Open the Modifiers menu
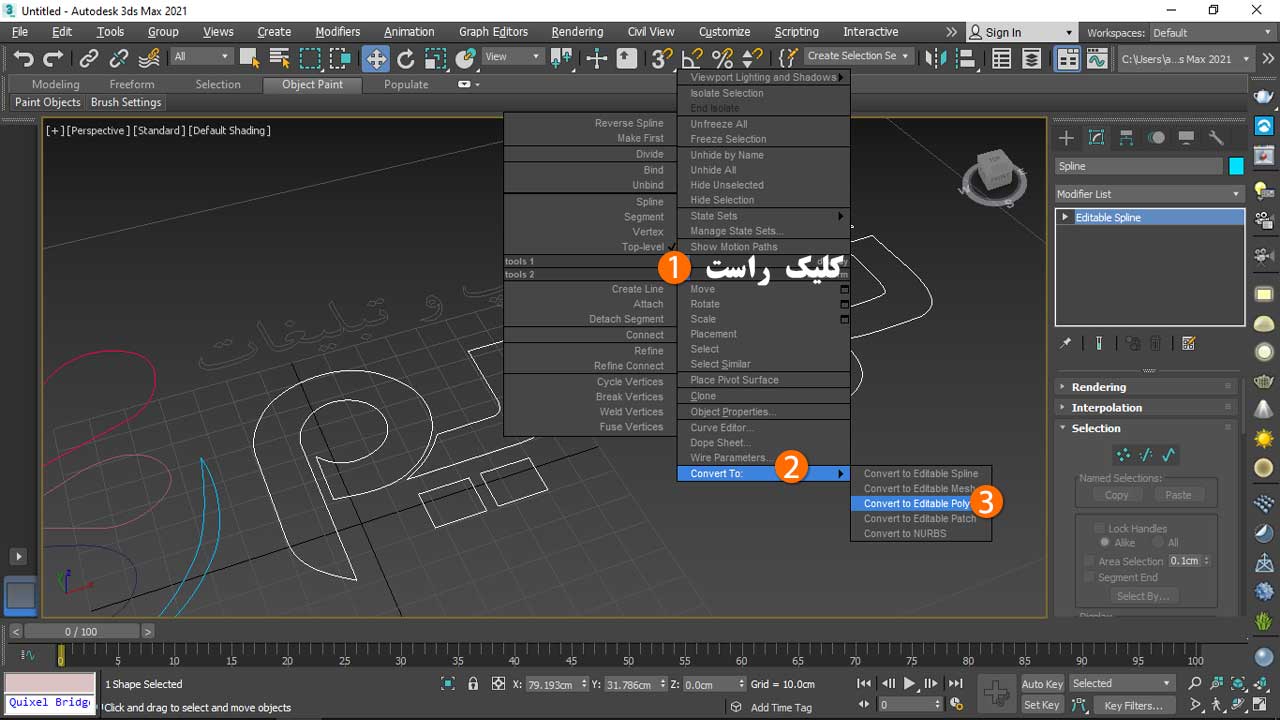This screenshot has height=720, width=1280. [x=337, y=32]
